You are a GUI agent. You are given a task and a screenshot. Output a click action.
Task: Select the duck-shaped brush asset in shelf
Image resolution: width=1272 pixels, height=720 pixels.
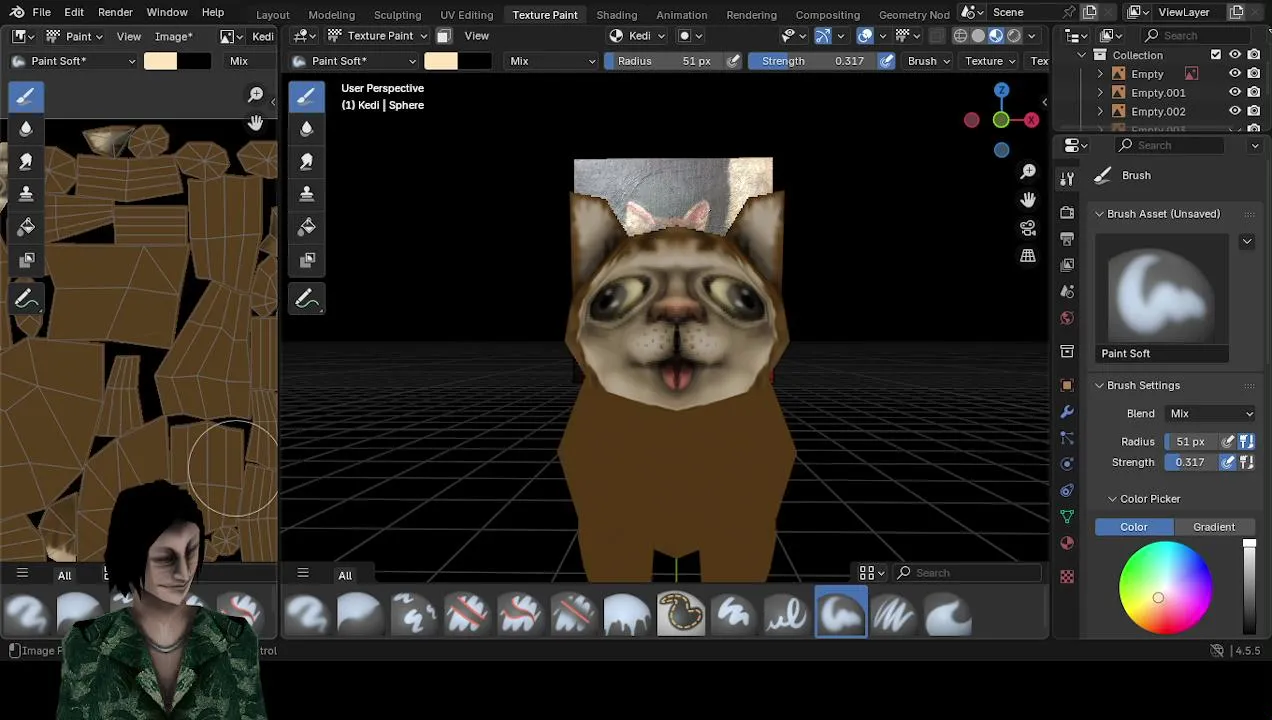[x=681, y=613]
